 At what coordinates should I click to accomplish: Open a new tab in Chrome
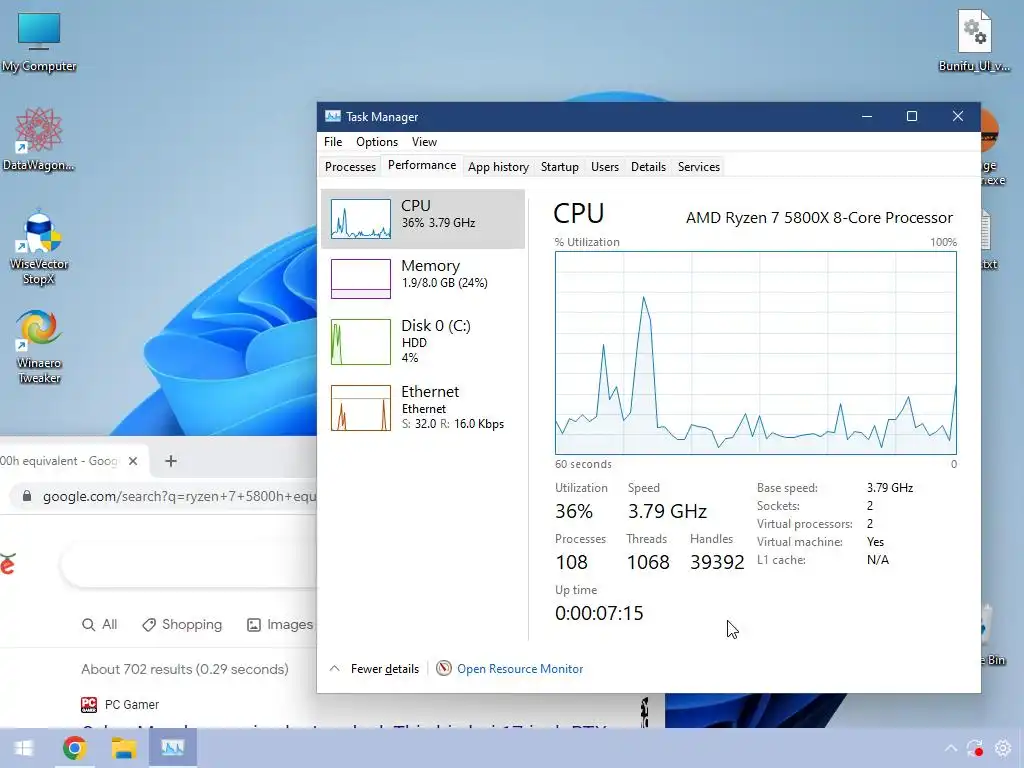(x=171, y=461)
